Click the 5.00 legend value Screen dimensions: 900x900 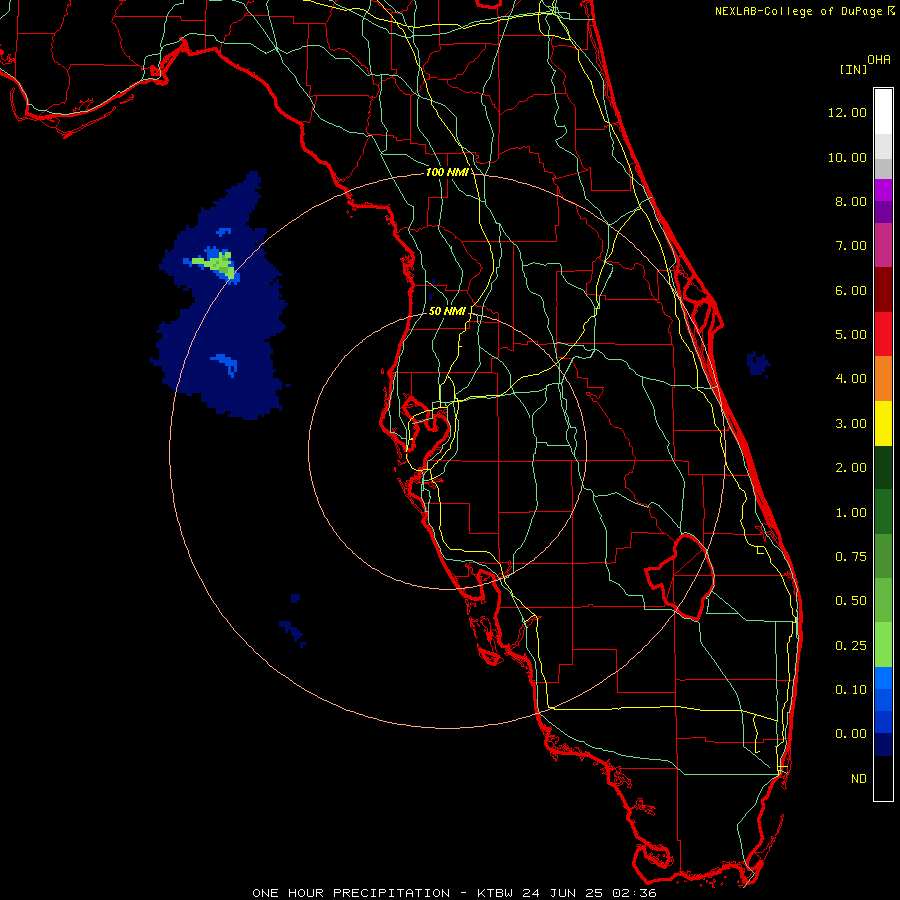tap(851, 335)
